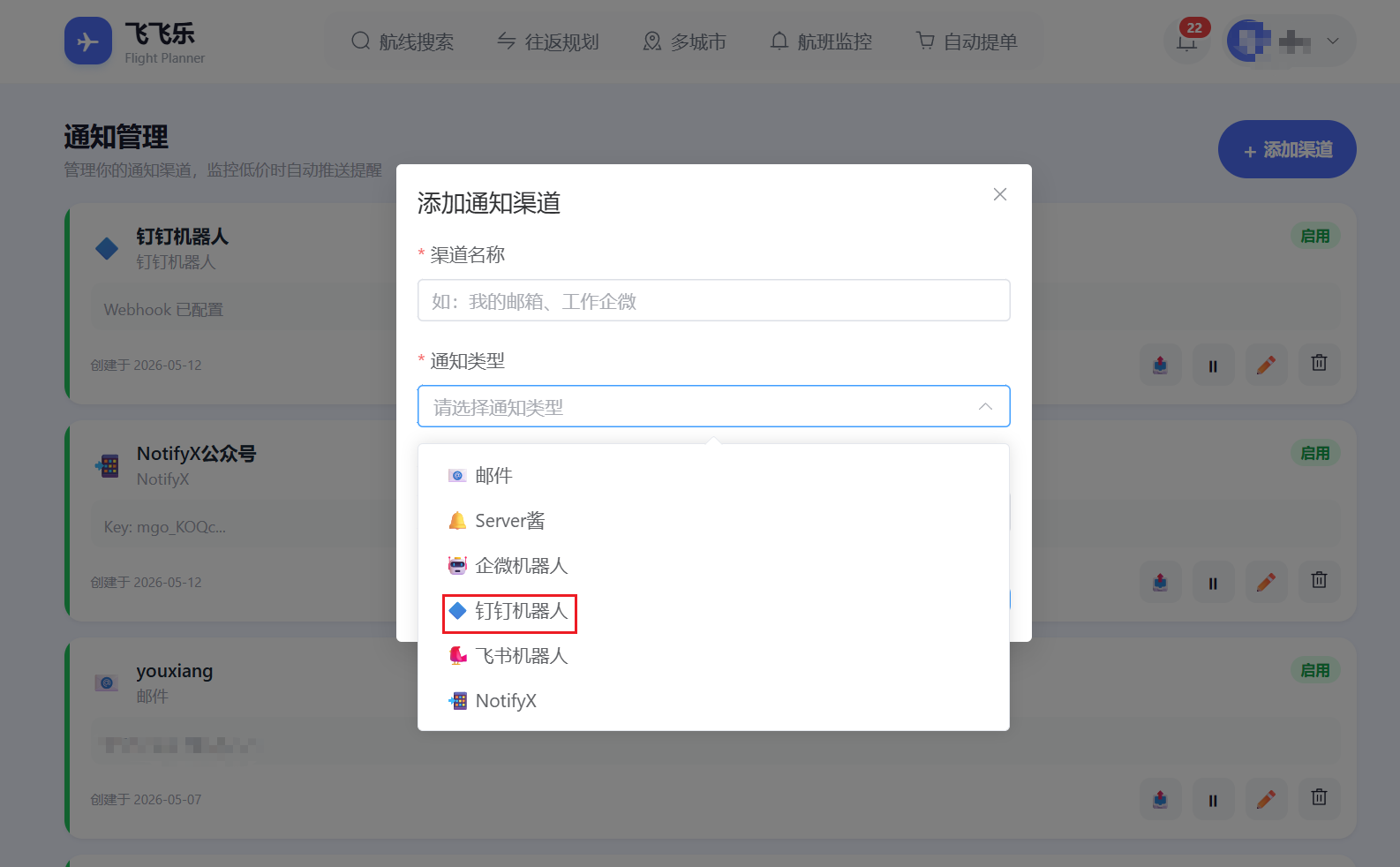Pause the 钉钉机器人 channel
Image resolution: width=1400 pixels, height=867 pixels.
click(1213, 364)
